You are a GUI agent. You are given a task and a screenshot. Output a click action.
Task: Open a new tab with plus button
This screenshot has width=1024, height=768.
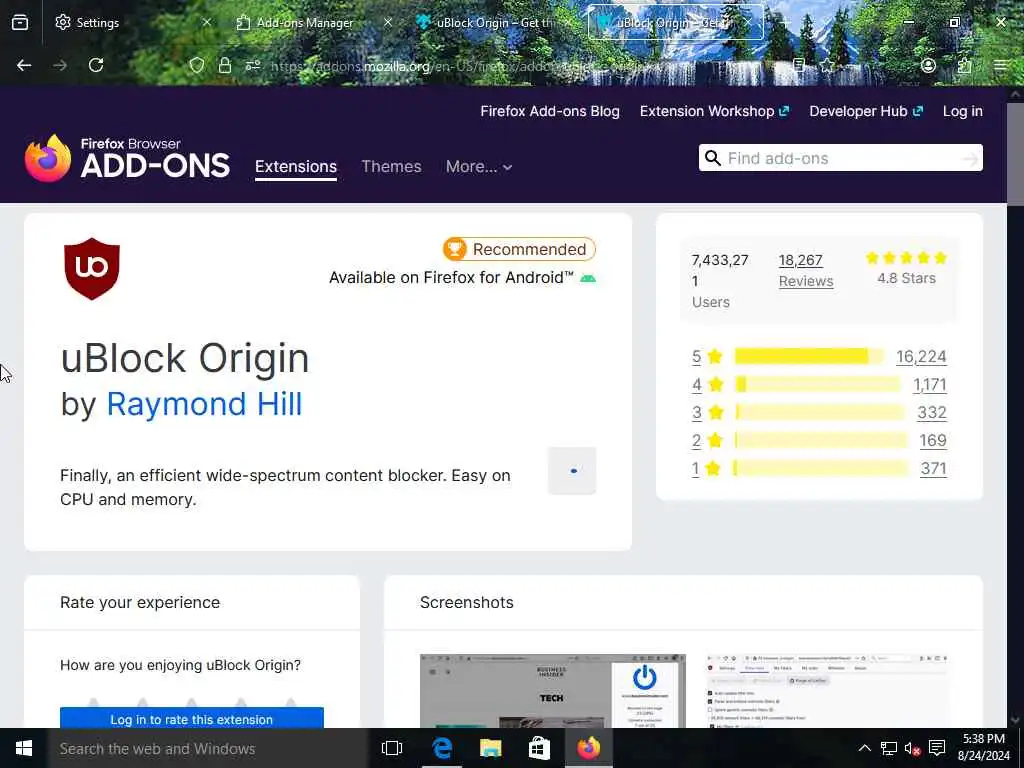pos(785,22)
